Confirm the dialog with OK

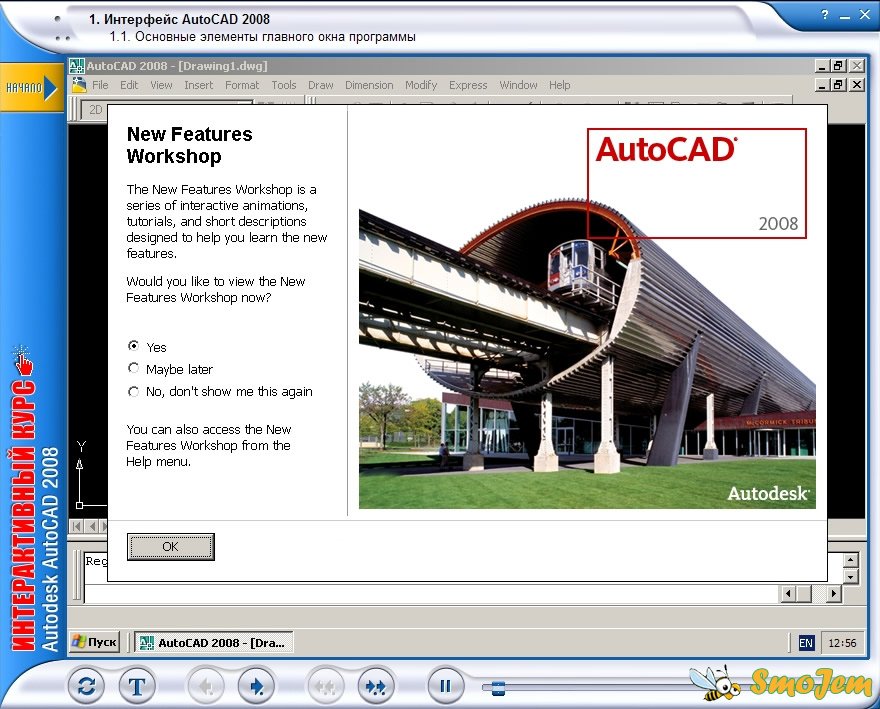point(171,547)
